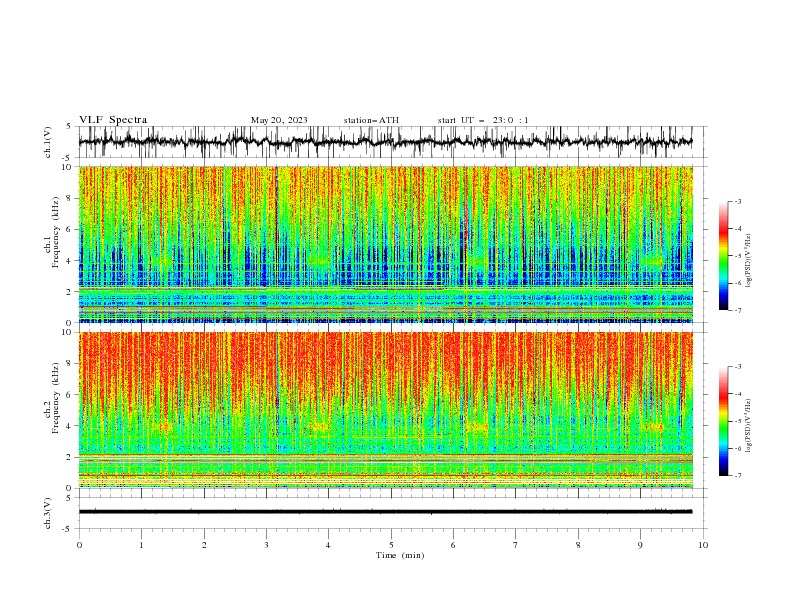Click the ch.2 PSD color bar
792x612 pixels.
[724, 421]
